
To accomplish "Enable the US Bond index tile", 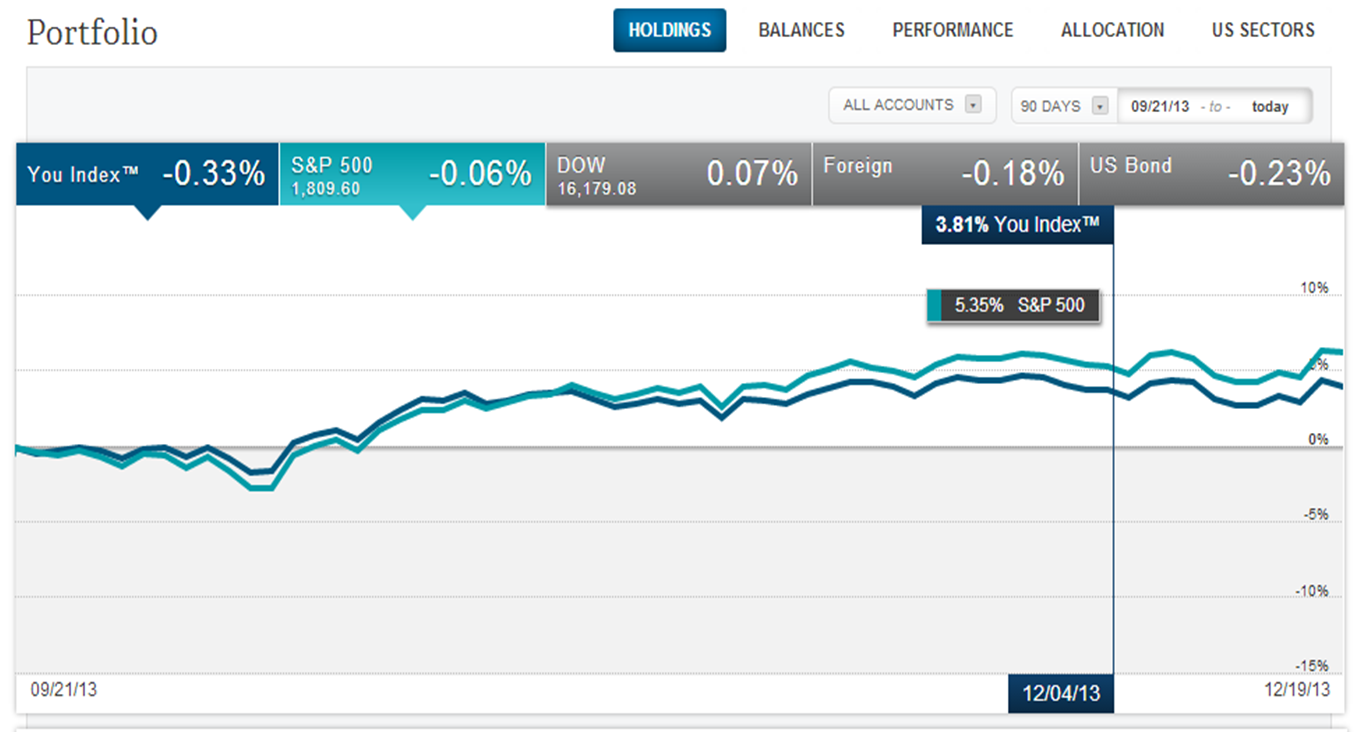I will click(1212, 174).
